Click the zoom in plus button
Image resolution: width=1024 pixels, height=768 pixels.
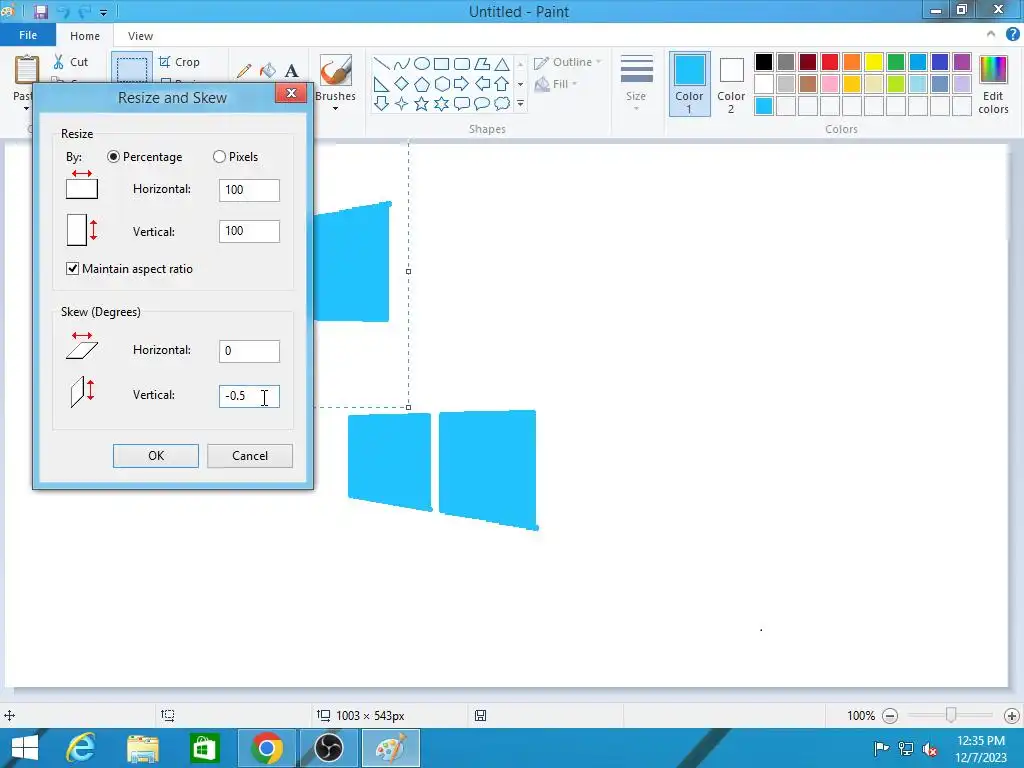coord(1012,716)
